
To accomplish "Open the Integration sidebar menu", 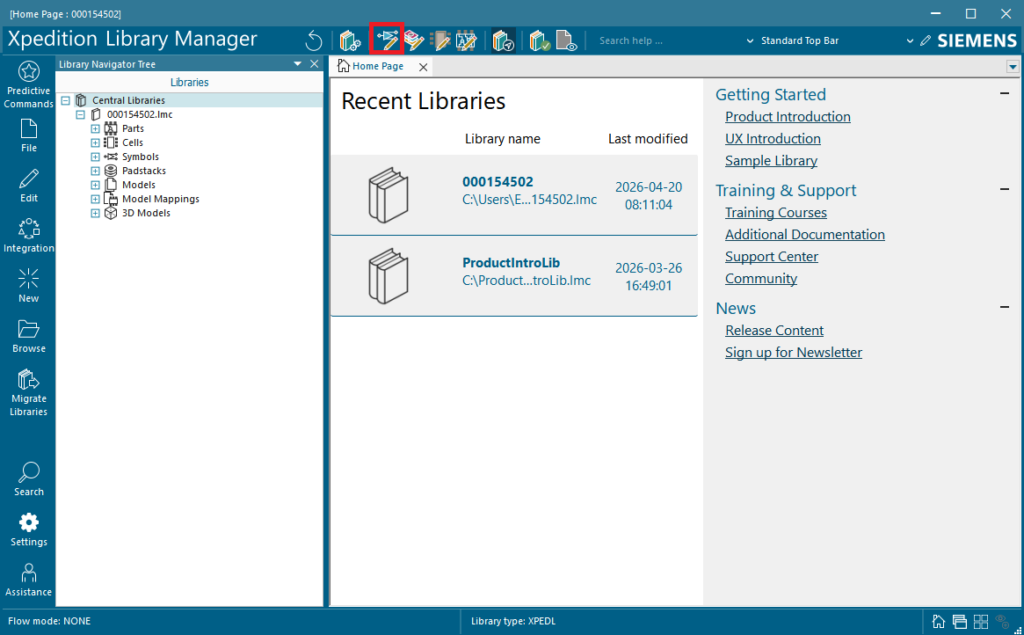I will [29, 235].
